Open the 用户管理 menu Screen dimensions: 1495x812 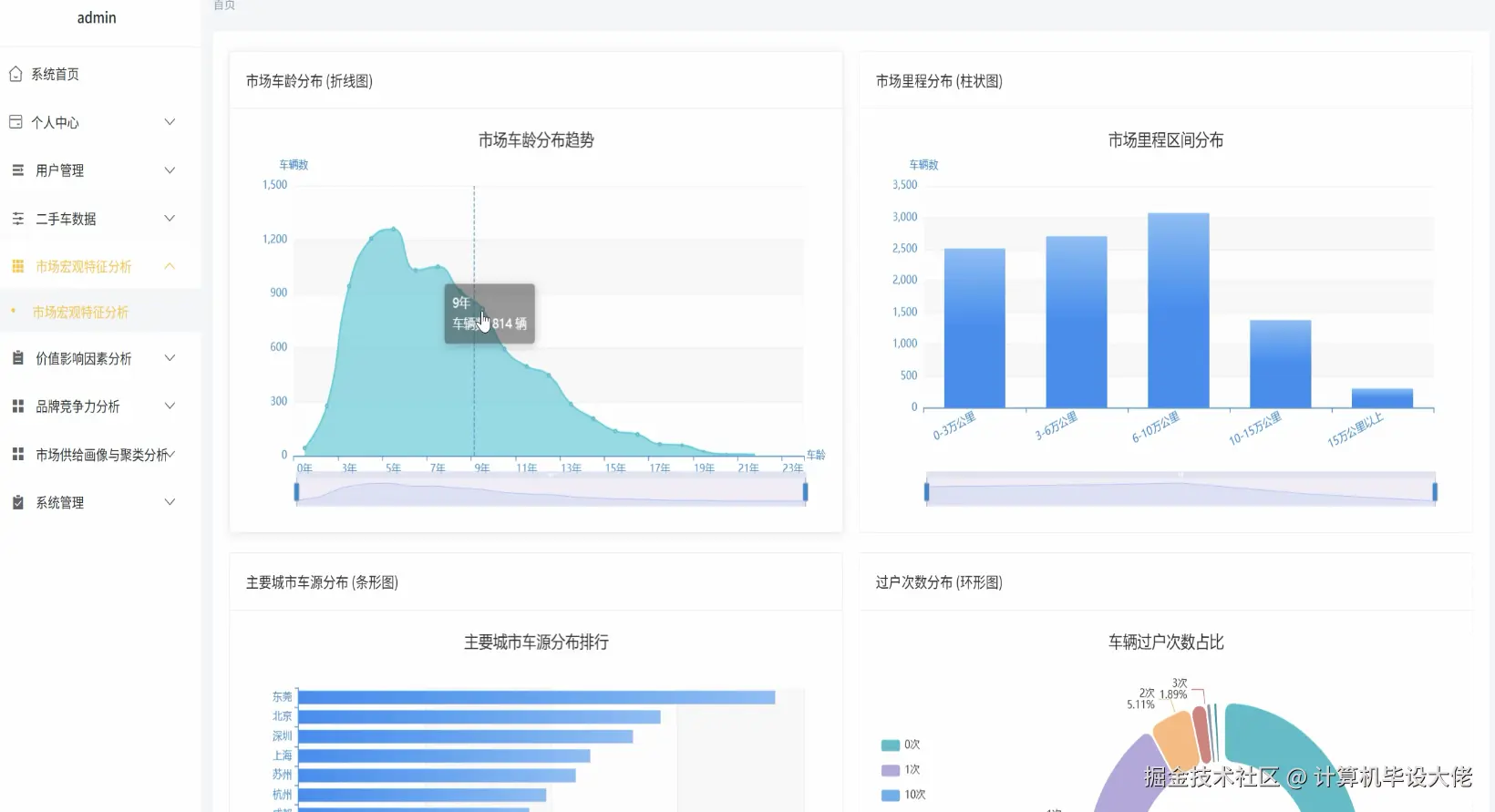click(100, 170)
